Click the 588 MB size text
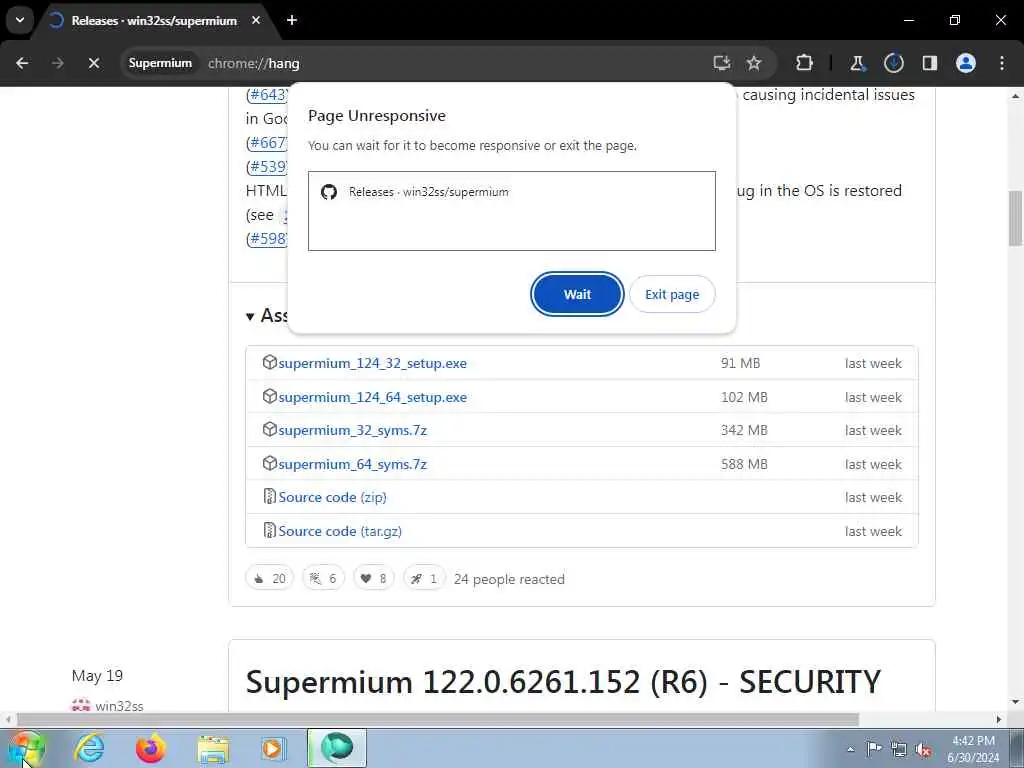This screenshot has height=768, width=1024. click(744, 464)
